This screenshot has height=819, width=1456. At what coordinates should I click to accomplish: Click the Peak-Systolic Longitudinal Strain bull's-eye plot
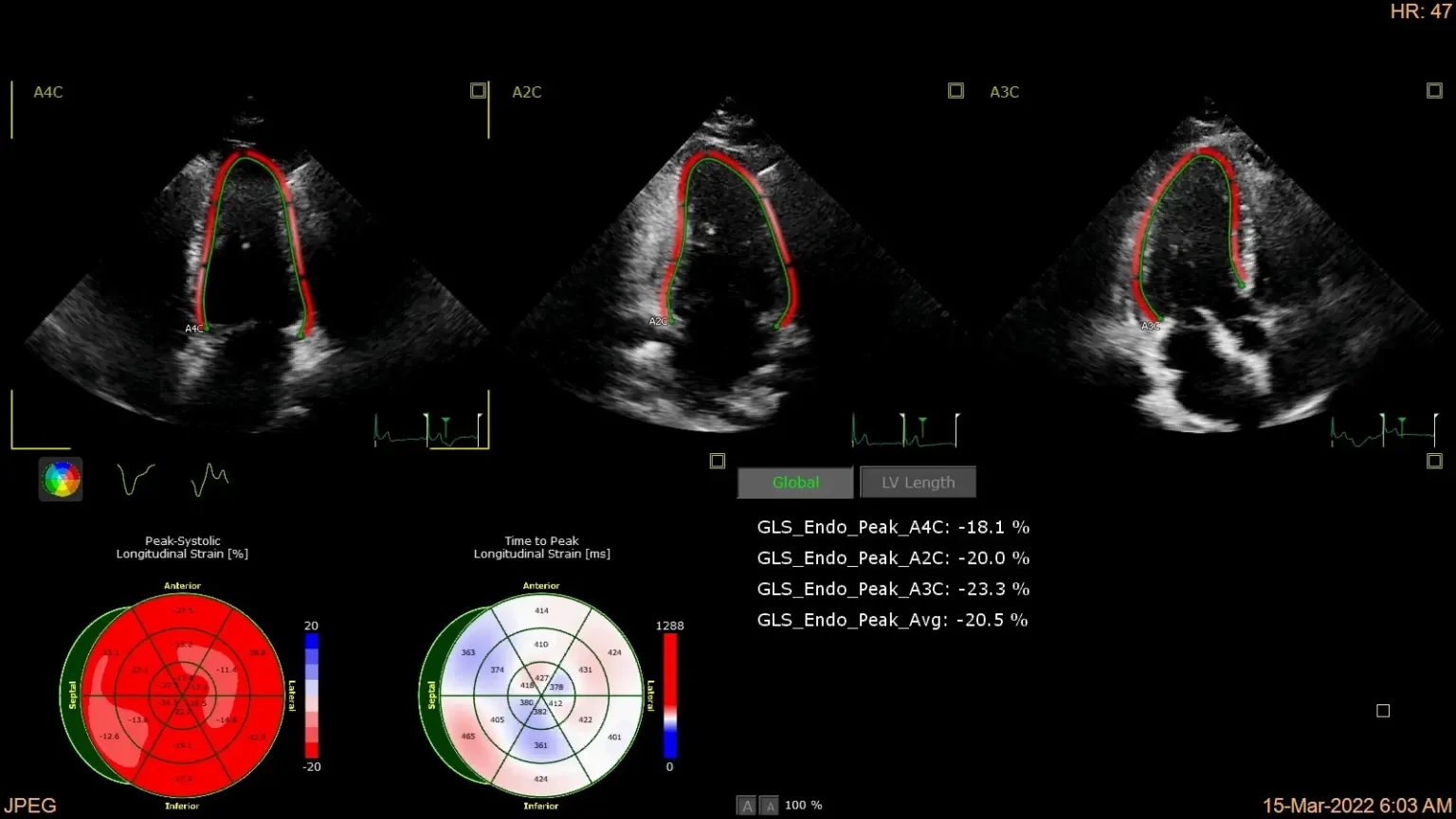(x=182, y=696)
